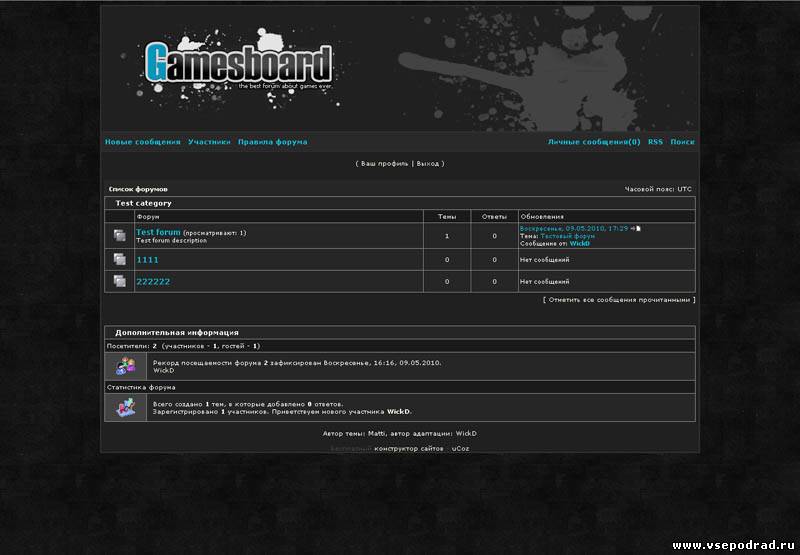Click the Test forum folder icon
The image size is (800, 555).
pyautogui.click(x=119, y=235)
